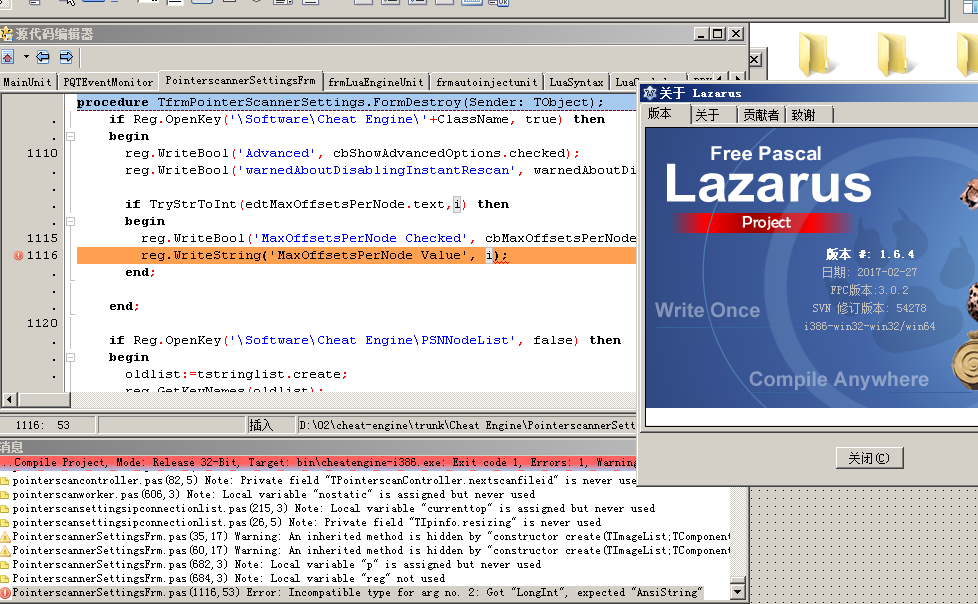Click the jump history home icon
The image size is (978, 604).
point(6,57)
